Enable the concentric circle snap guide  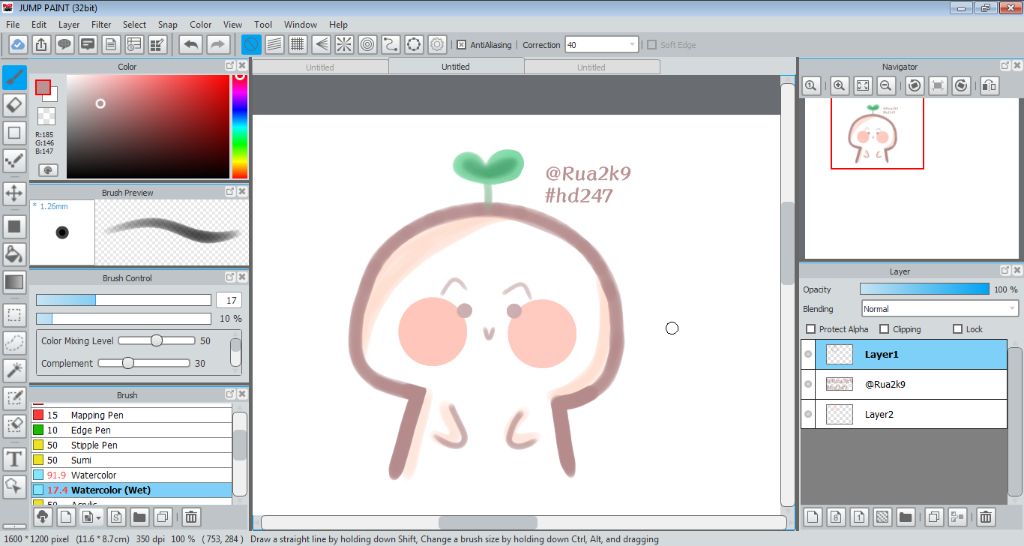pyautogui.click(x=368, y=44)
